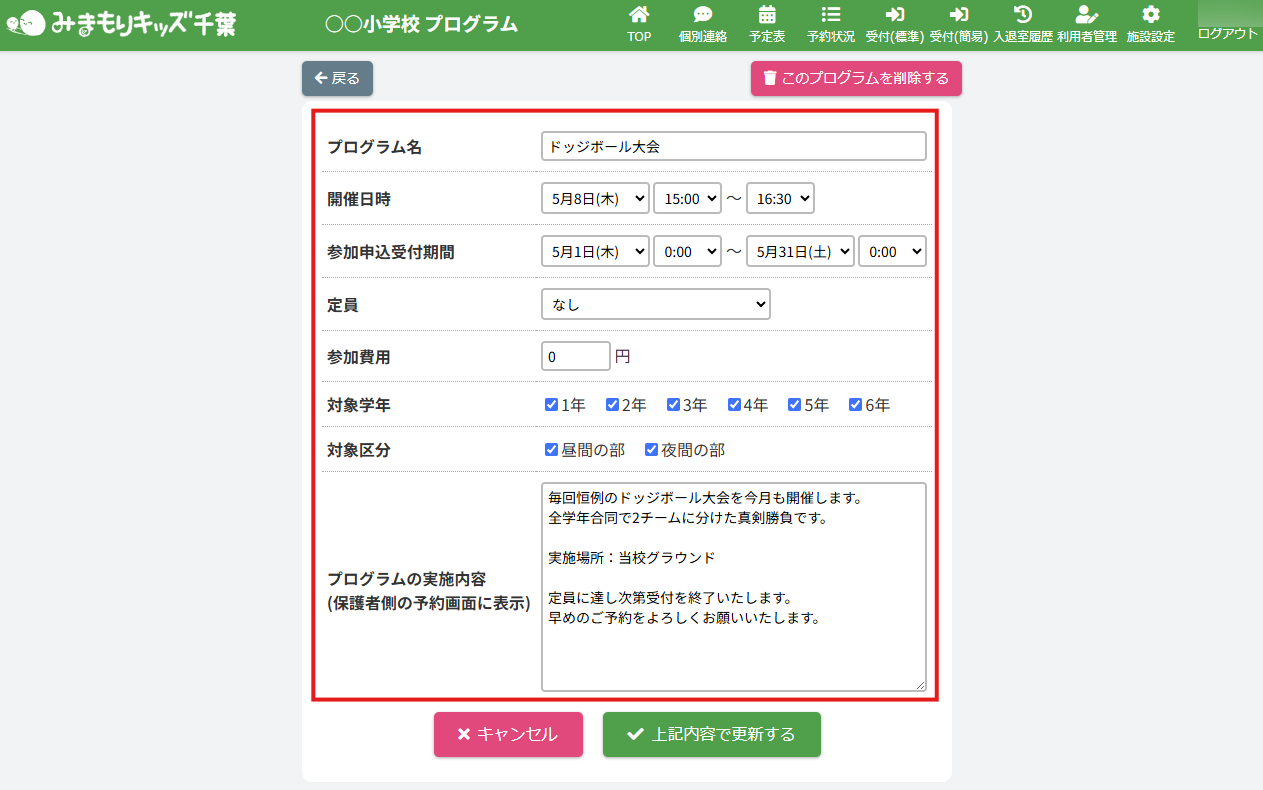Click このプログラムを削除する button
The height and width of the screenshot is (790, 1263).
pos(856,78)
